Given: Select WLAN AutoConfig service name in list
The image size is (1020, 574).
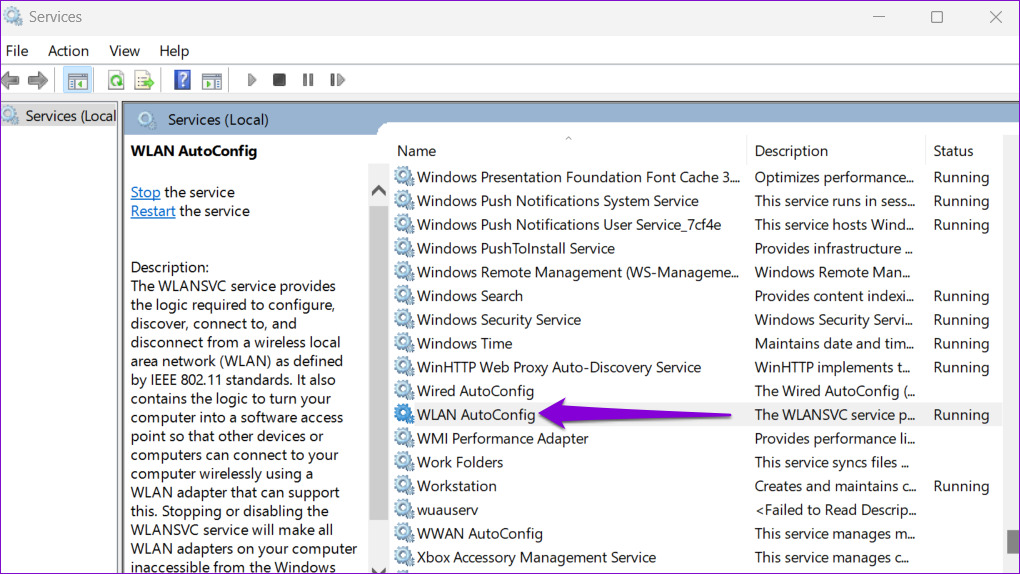Looking at the screenshot, I should [x=476, y=415].
